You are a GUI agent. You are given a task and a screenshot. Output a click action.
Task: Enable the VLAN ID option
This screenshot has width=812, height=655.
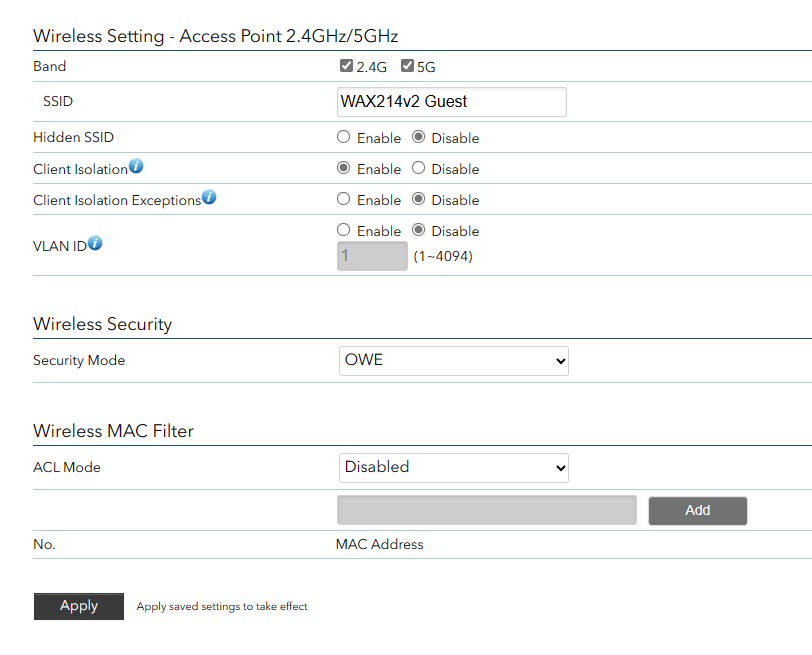pos(343,230)
